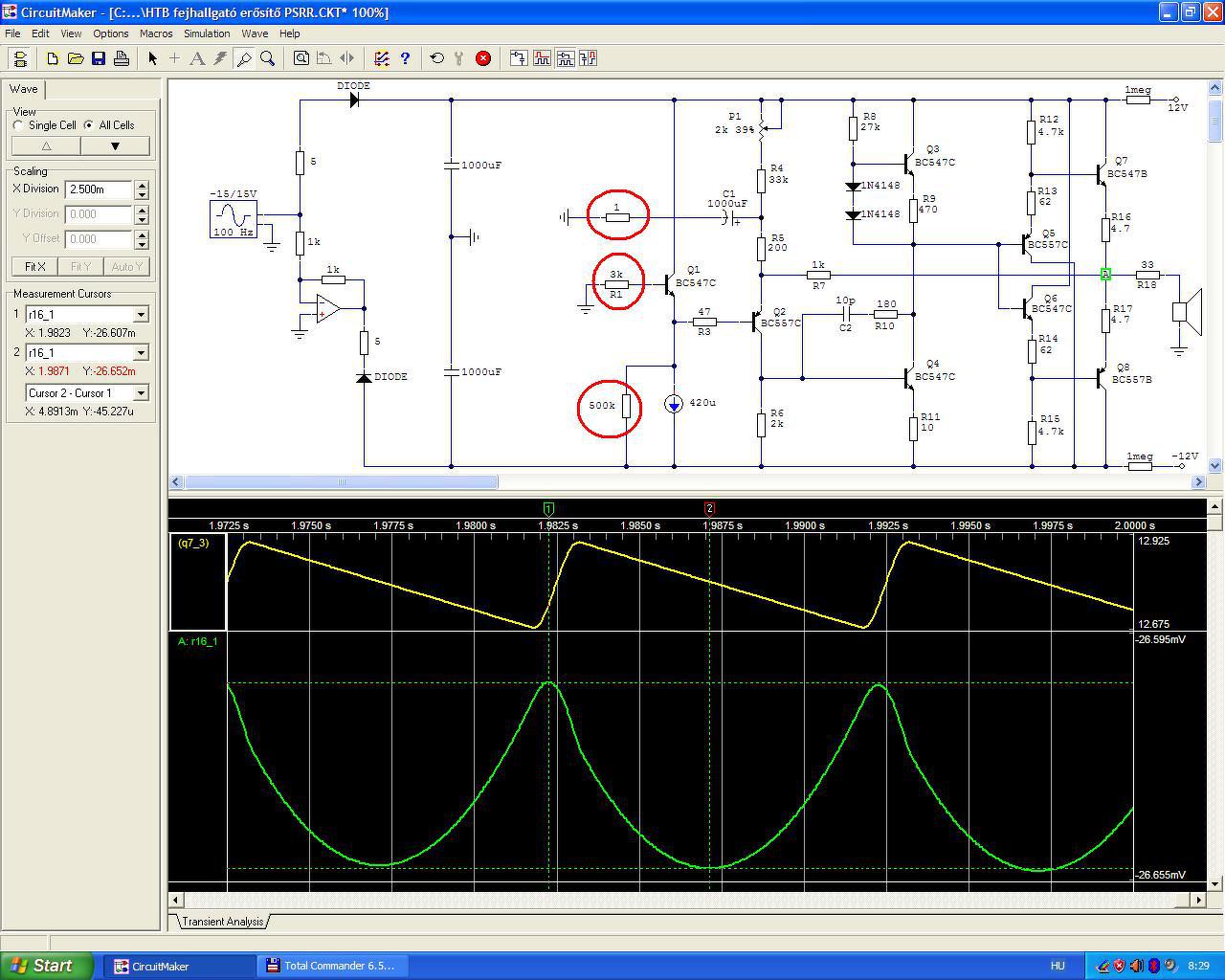Select the All Cells radio button

tap(89, 125)
